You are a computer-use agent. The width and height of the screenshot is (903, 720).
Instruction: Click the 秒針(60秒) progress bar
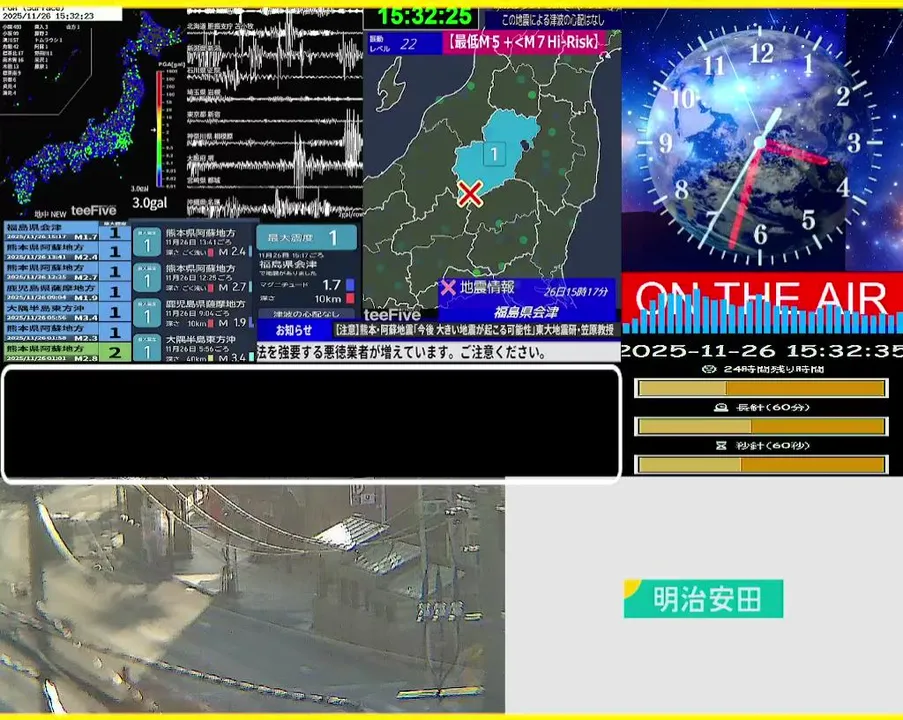click(761, 464)
